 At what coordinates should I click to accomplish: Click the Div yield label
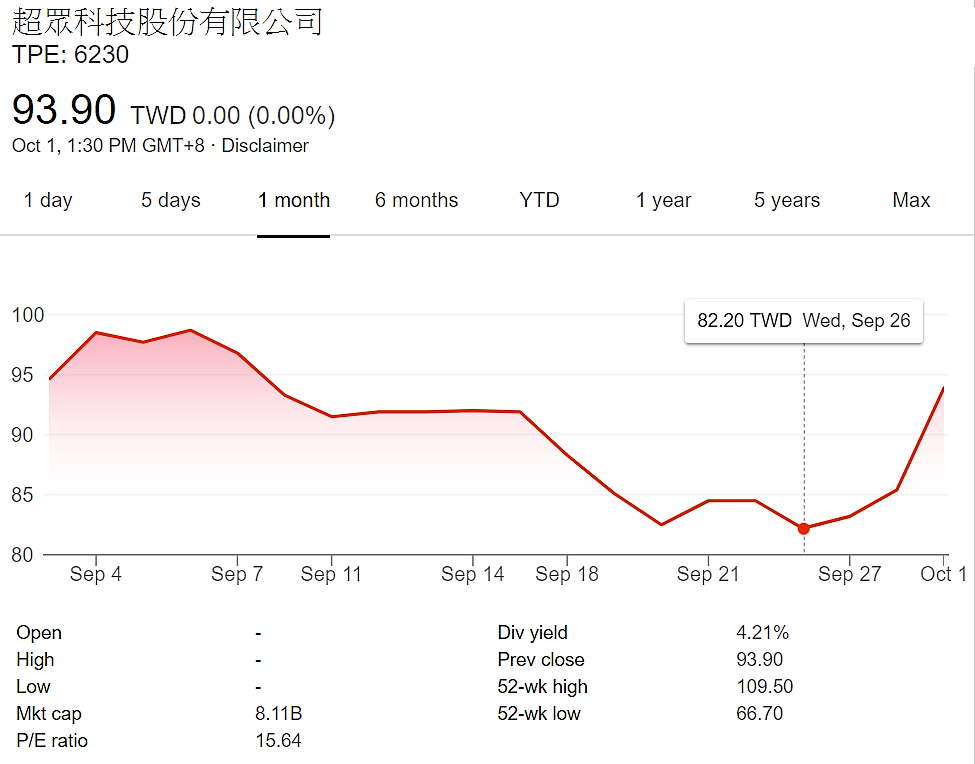pos(532,633)
